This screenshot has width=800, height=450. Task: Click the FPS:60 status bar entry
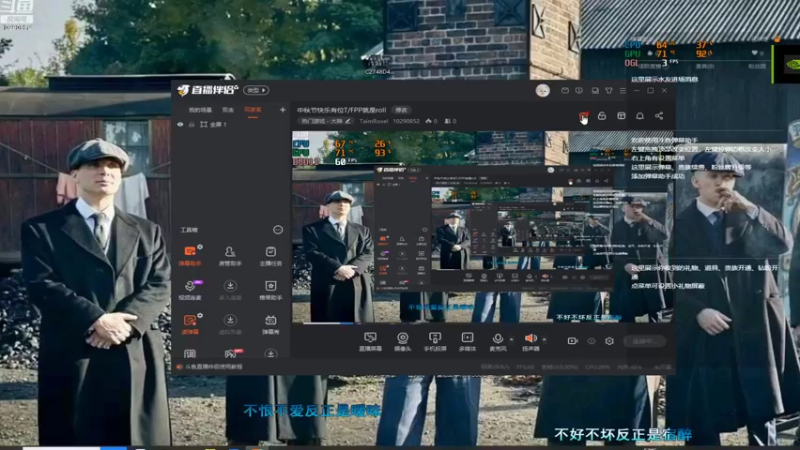click(x=525, y=367)
